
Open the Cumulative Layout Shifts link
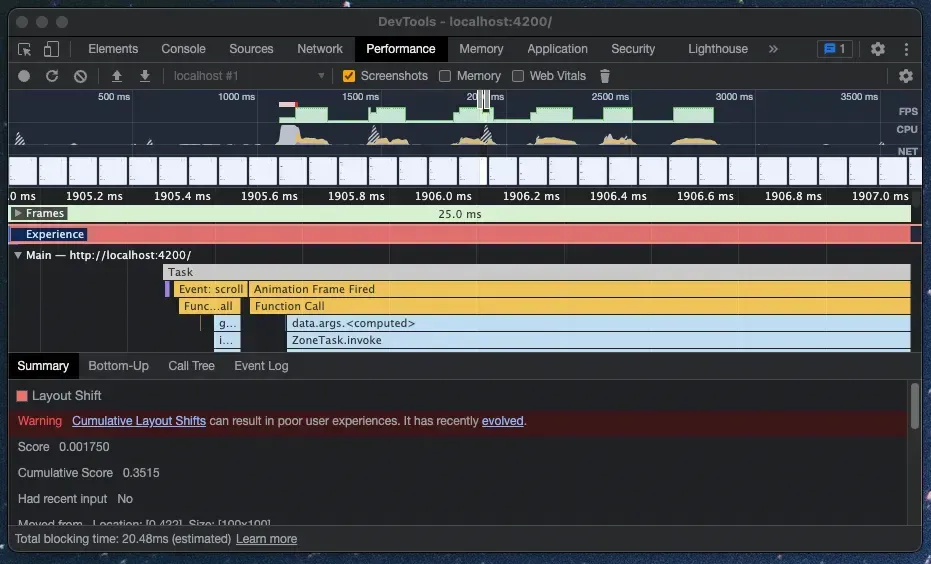[139, 421]
